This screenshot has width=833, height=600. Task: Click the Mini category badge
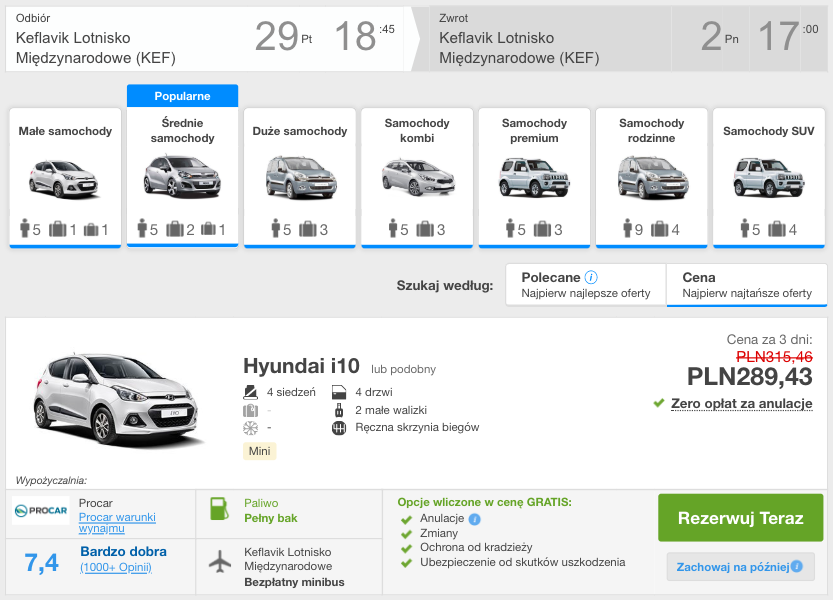coord(259,451)
